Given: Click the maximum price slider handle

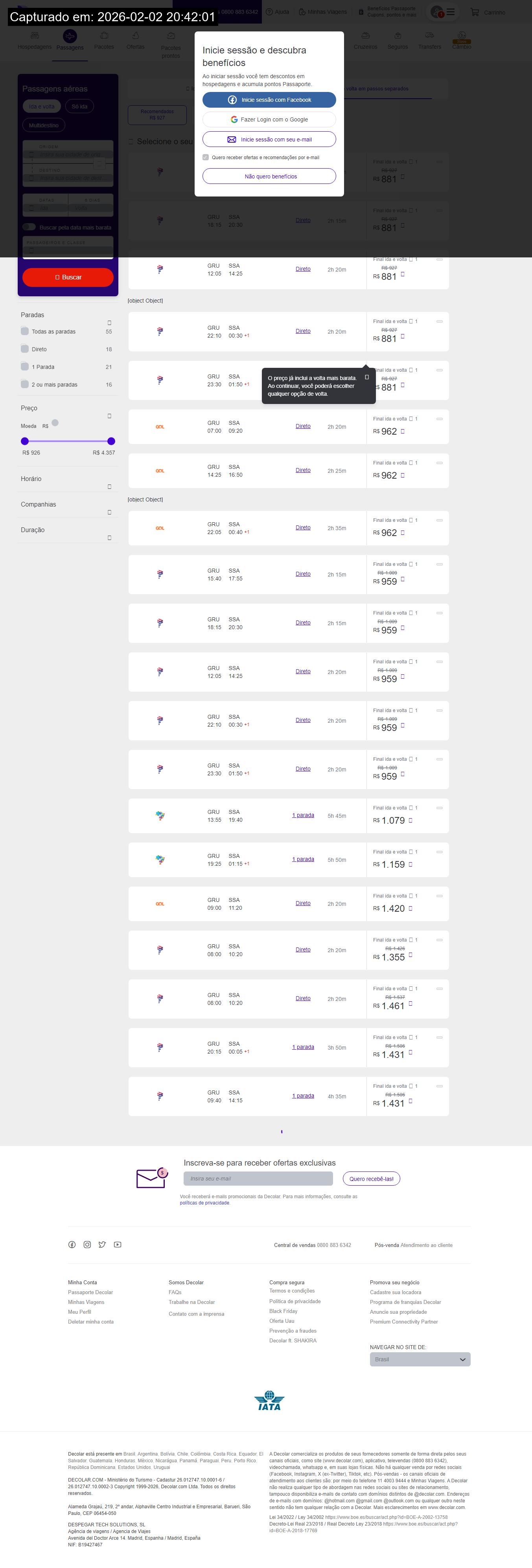Looking at the screenshot, I should point(111,441).
